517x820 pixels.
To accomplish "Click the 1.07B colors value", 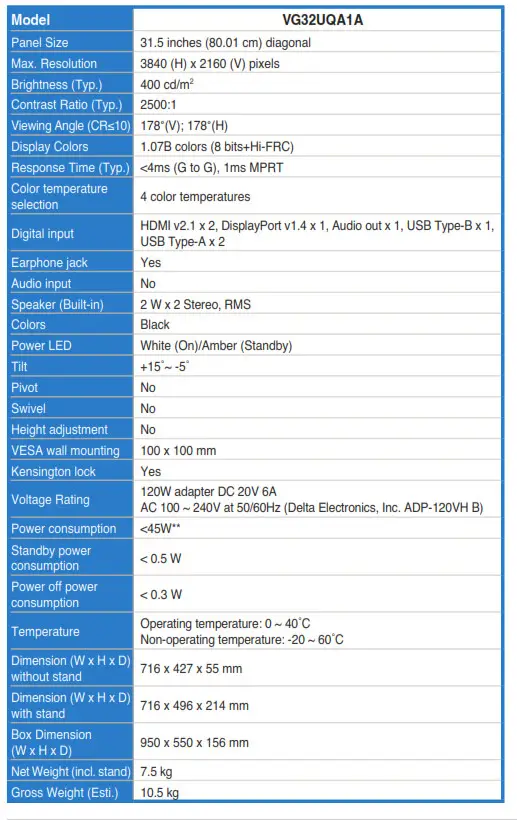I will [217, 147].
